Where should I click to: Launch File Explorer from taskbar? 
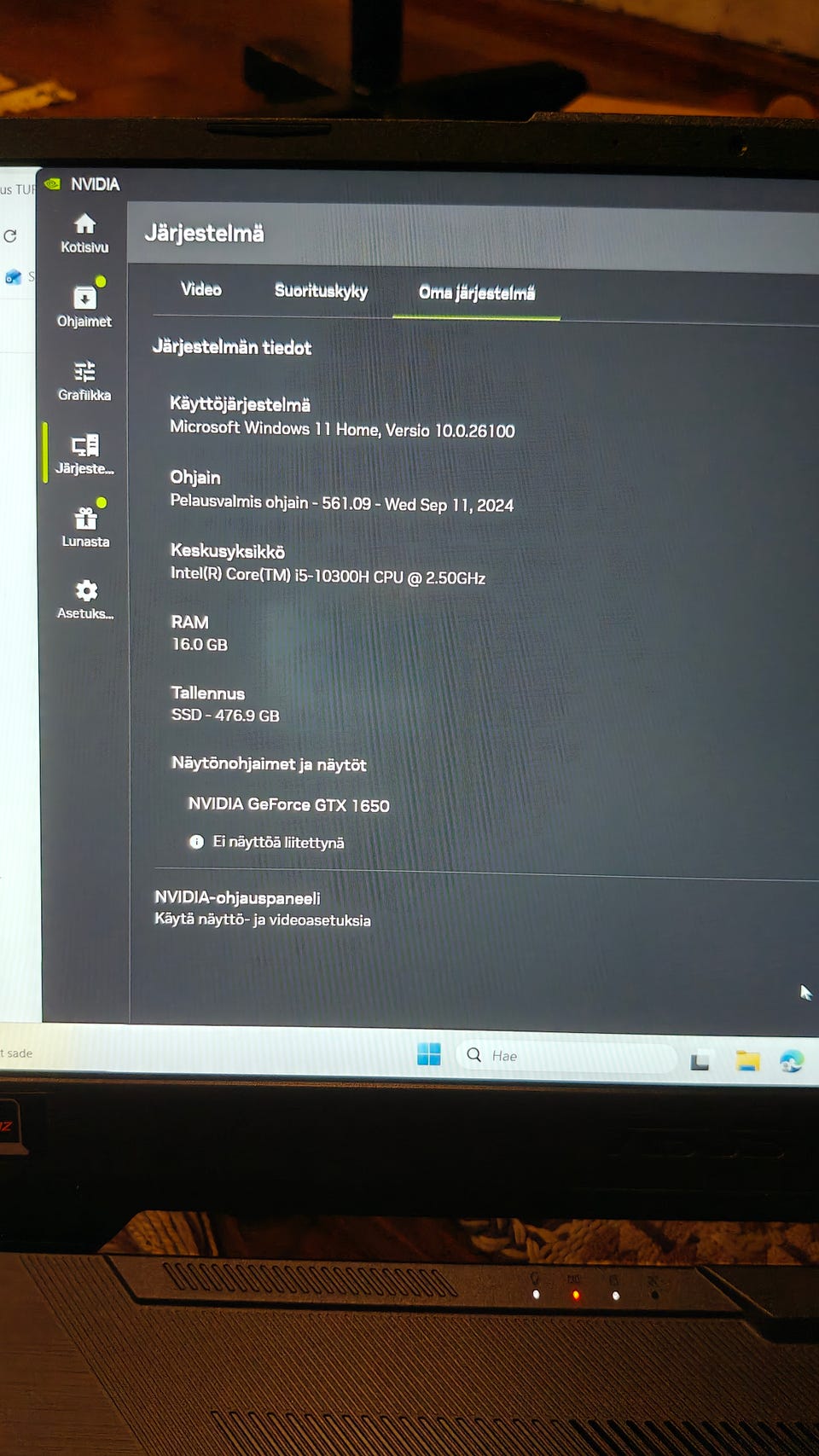tap(747, 1060)
